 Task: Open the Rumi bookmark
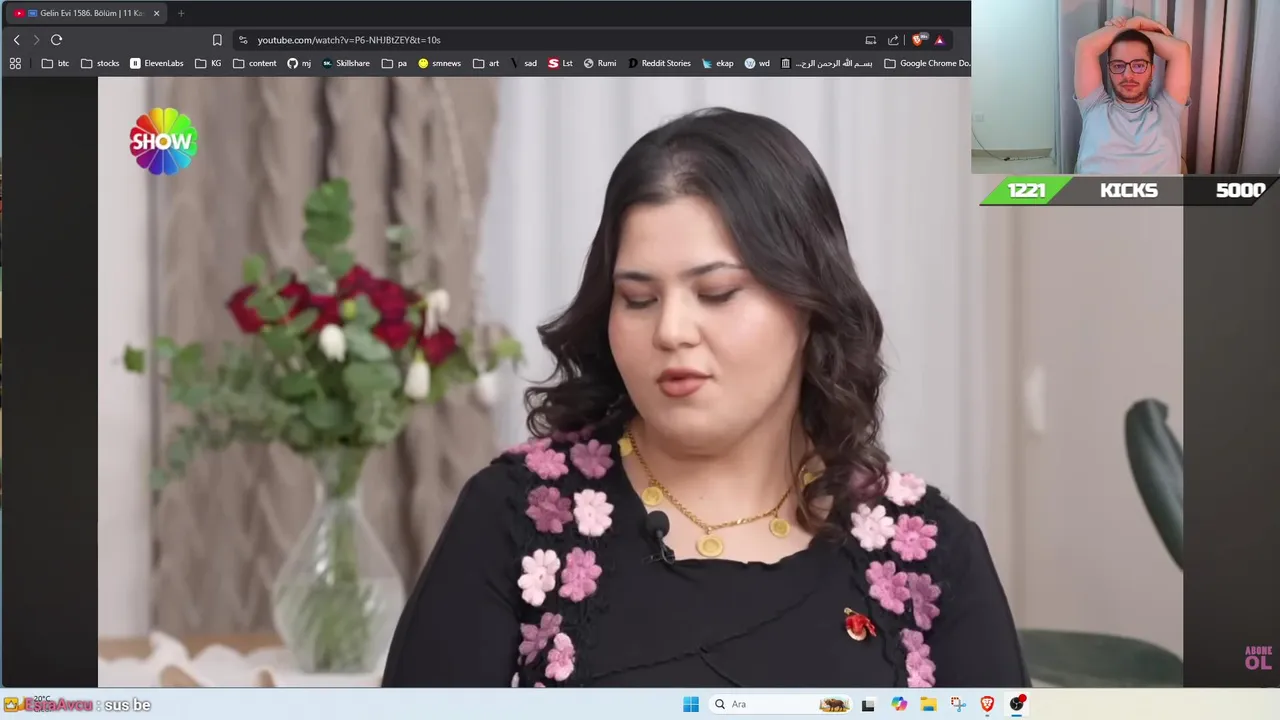pyautogui.click(x=600, y=63)
